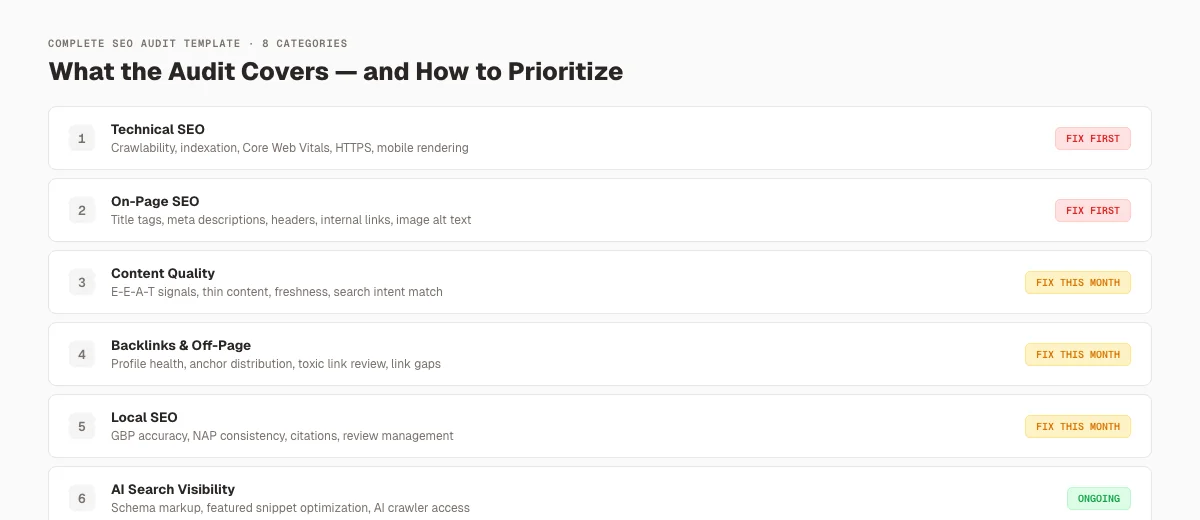Screen dimensions: 1200x520
Task: Click the number 3 badge icon
Action: click(x=82, y=282)
